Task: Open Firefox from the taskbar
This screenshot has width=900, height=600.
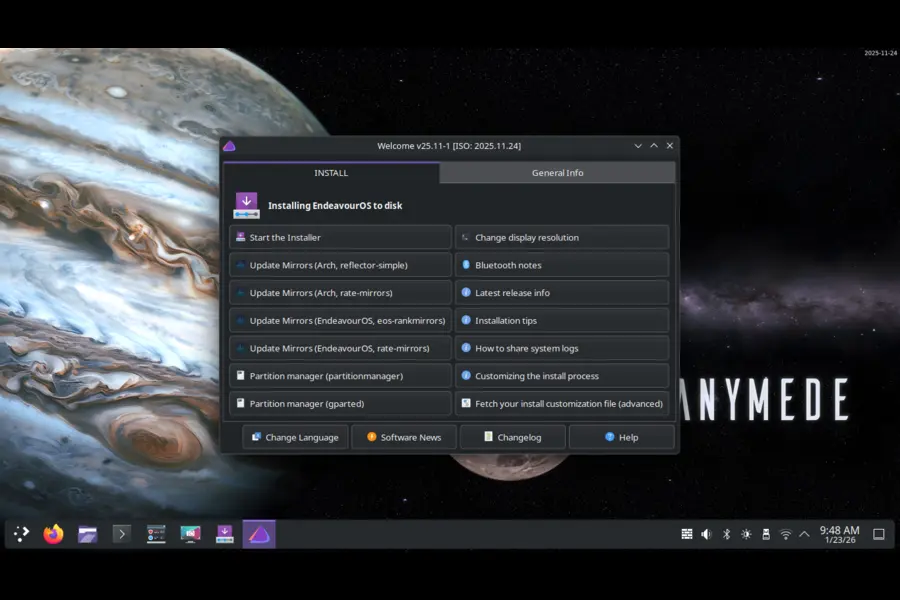Action: coord(53,533)
